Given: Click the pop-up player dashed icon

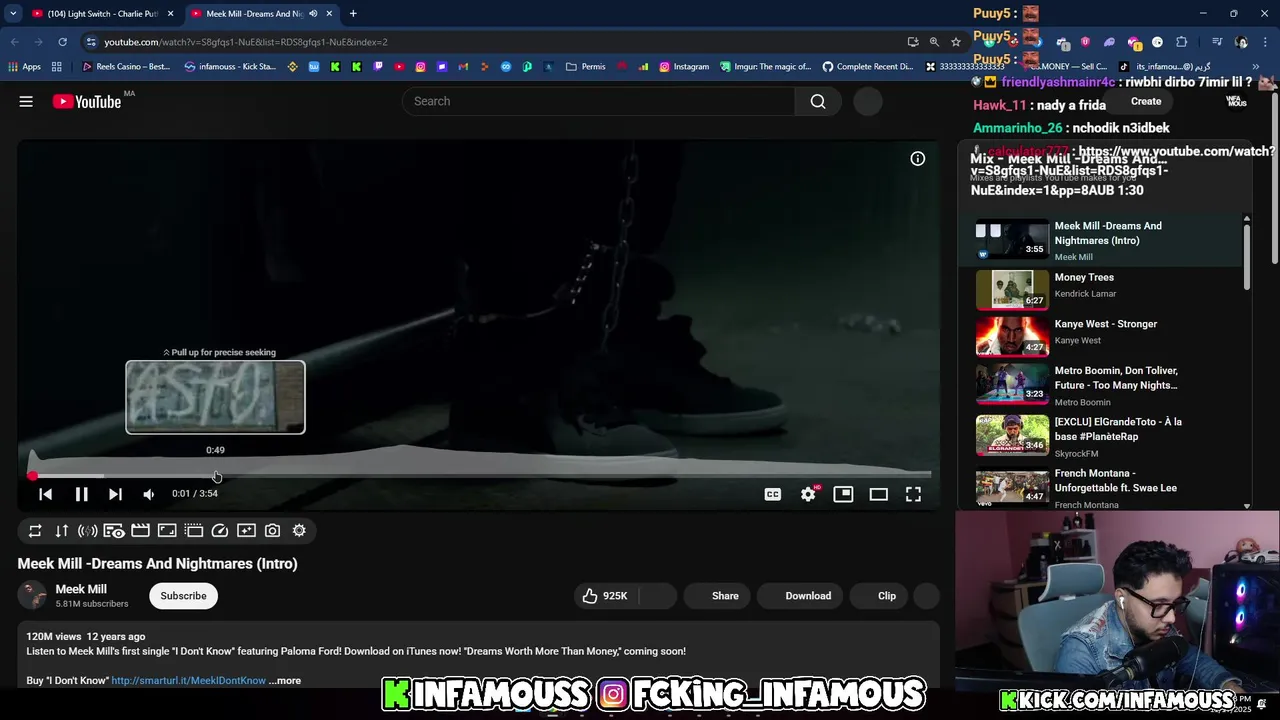Looking at the screenshot, I should click(193, 531).
